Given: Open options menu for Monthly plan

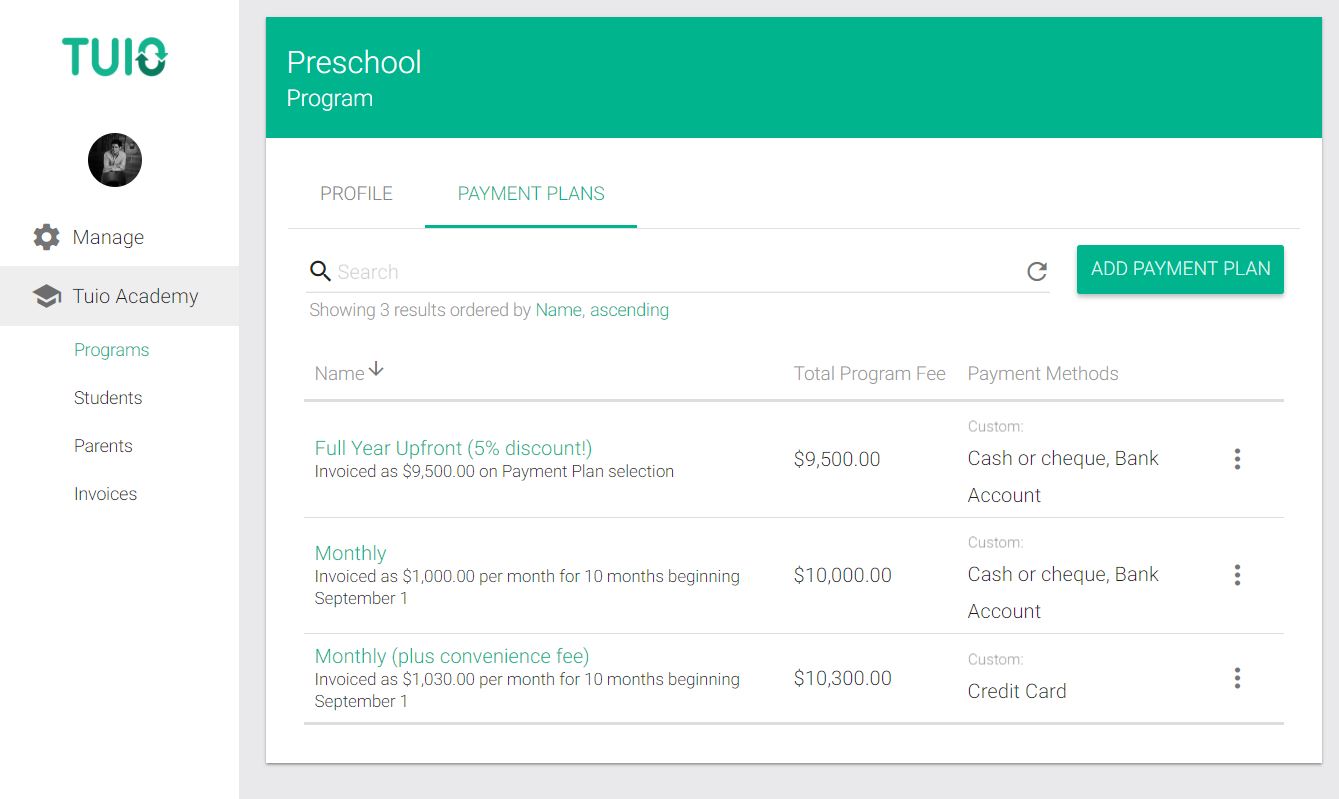Looking at the screenshot, I should point(1237,575).
